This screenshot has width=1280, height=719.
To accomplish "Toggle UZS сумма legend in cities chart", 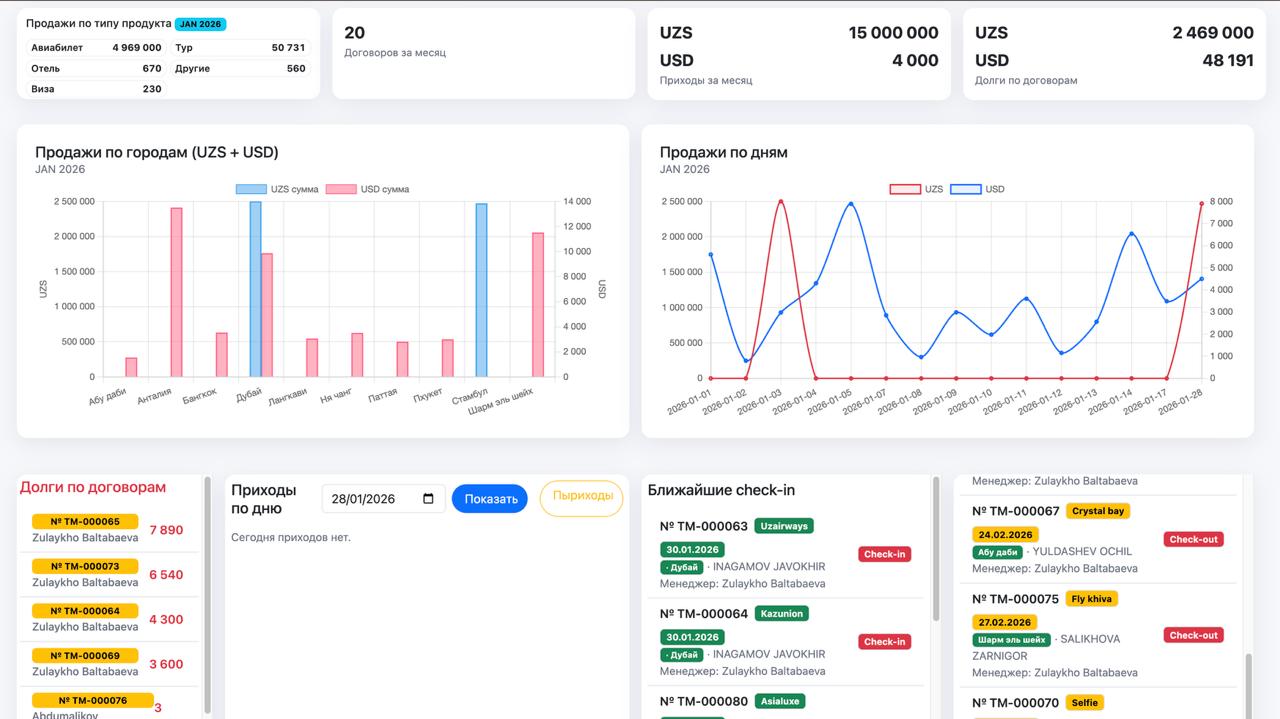I will pyautogui.click(x=251, y=189).
